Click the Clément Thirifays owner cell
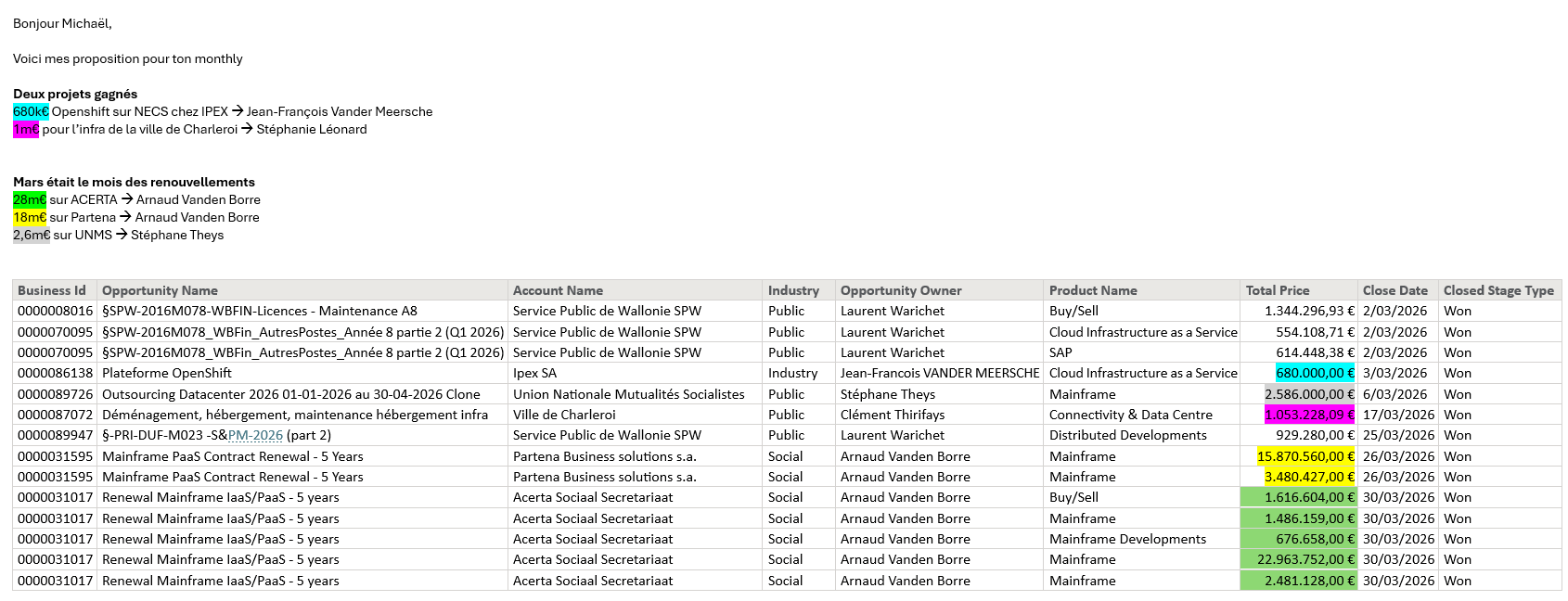This screenshot has width=1568, height=601. [893, 415]
